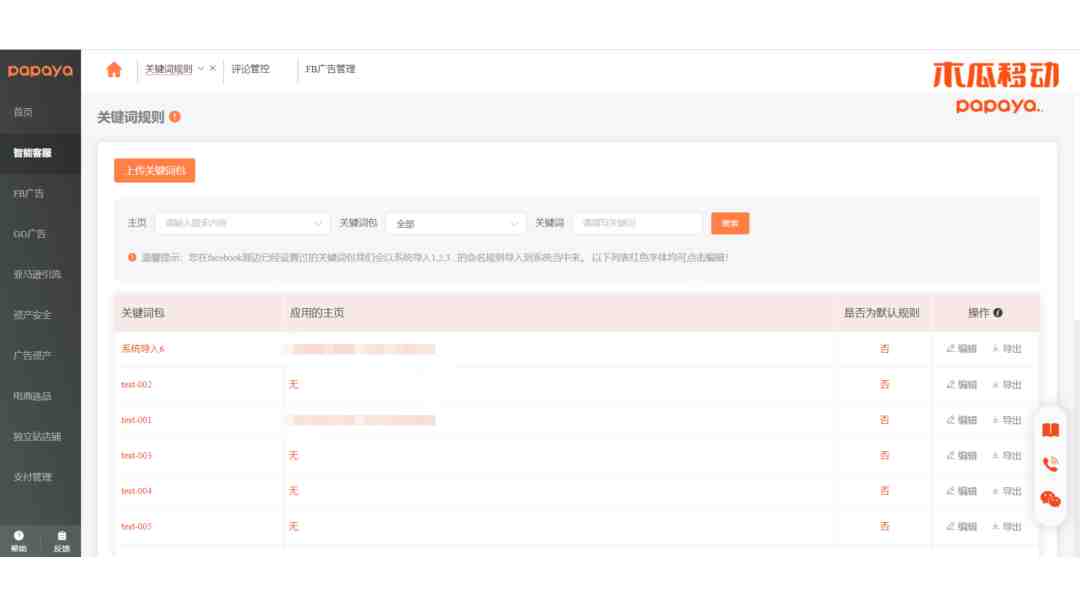1080x608 pixels.
Task: Click the papaya logo in sidebar
Action: tap(40, 70)
